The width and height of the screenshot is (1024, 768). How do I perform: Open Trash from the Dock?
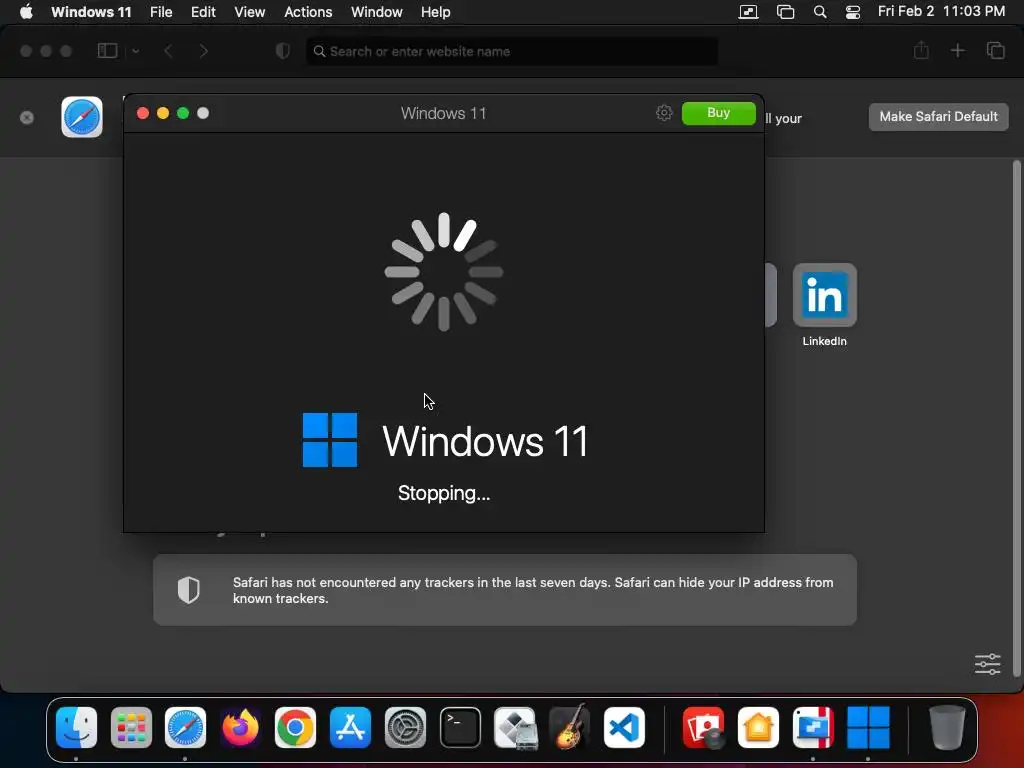[x=947, y=727]
